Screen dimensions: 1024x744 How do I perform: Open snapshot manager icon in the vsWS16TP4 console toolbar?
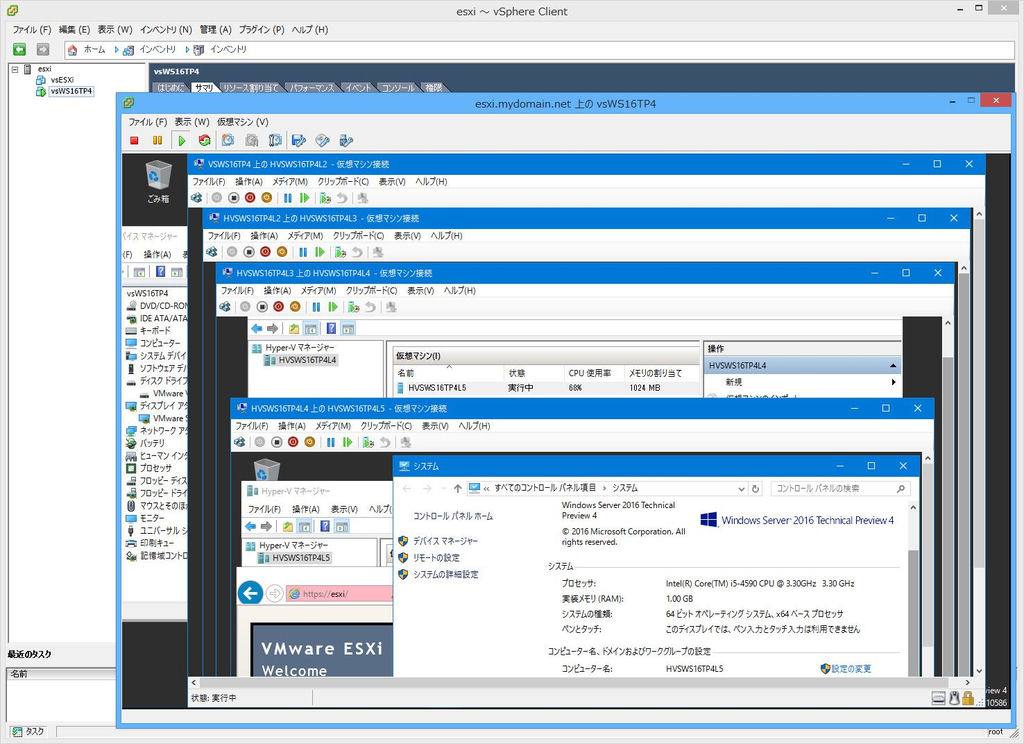point(275,140)
